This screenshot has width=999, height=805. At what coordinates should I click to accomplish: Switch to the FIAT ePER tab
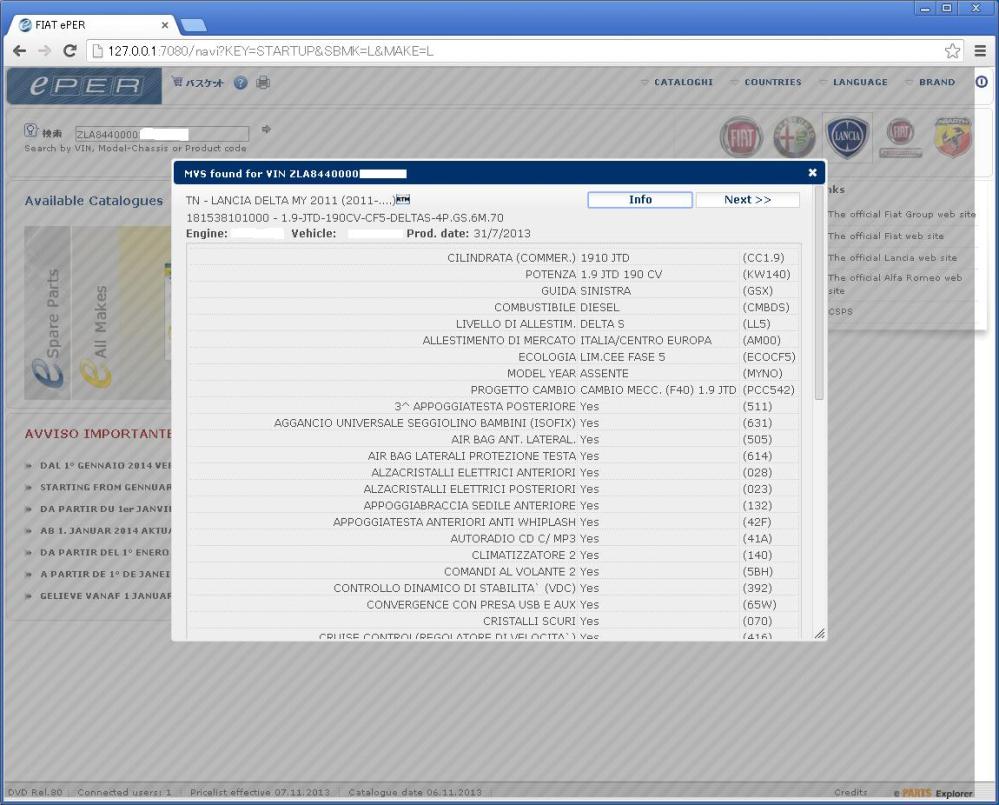(94, 25)
